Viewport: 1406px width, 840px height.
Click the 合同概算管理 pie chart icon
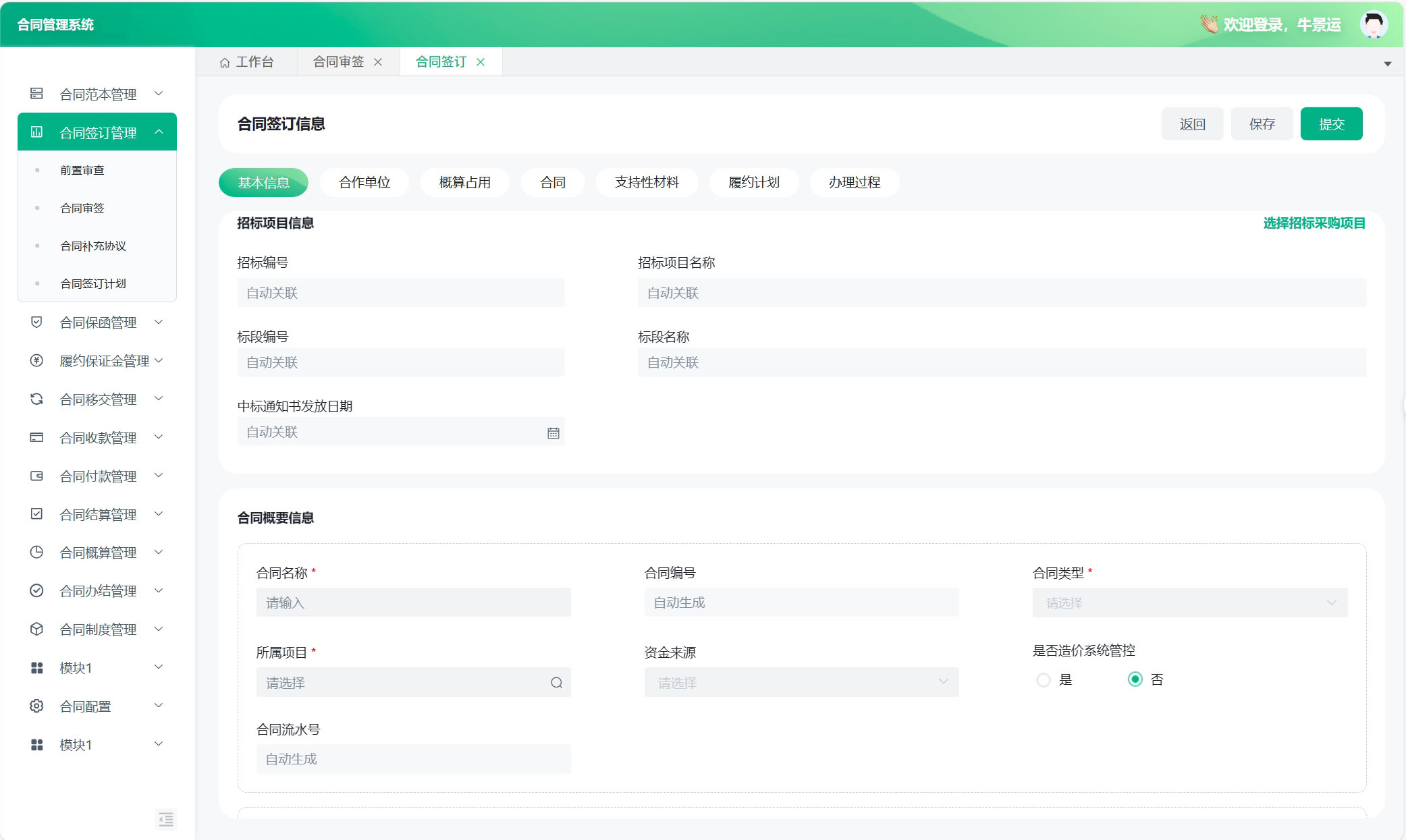coord(36,553)
